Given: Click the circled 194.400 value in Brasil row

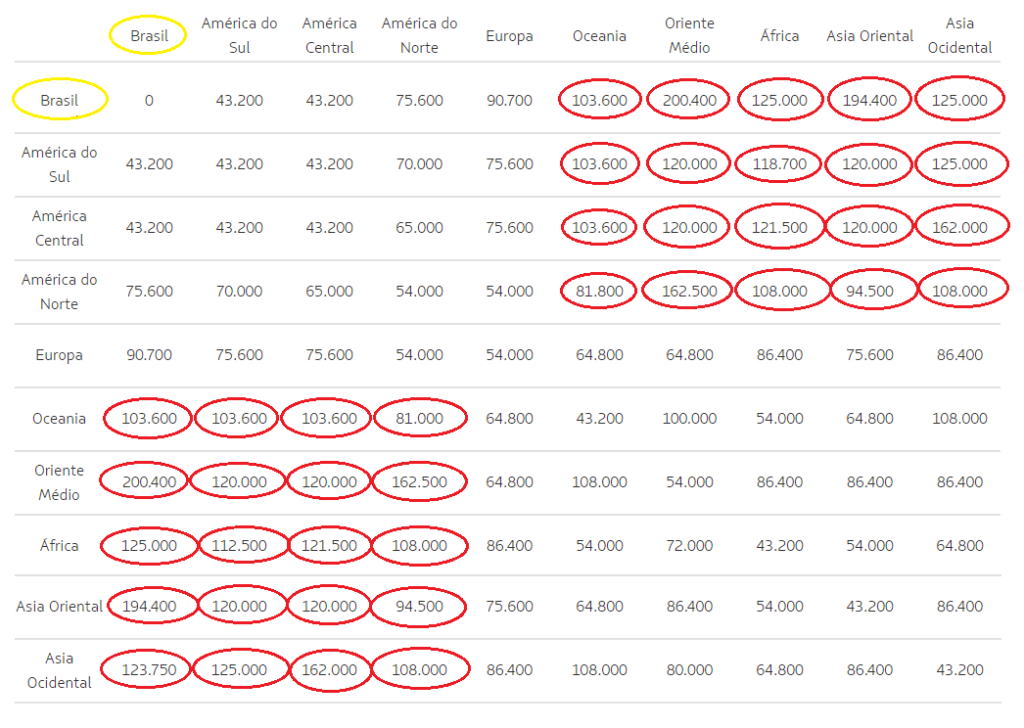Looking at the screenshot, I should 869,100.
